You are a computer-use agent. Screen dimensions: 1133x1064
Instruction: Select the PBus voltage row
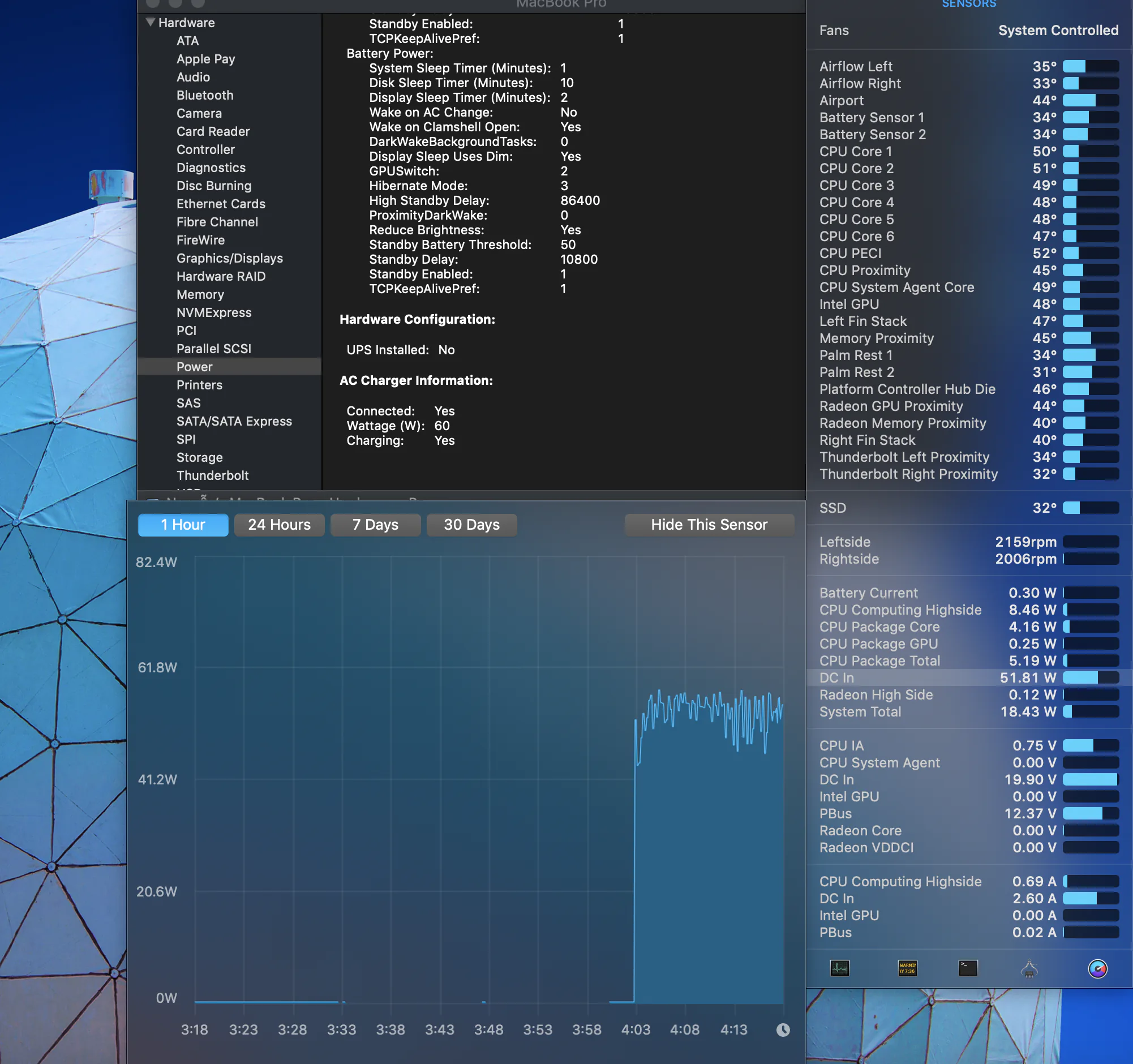pos(969,814)
